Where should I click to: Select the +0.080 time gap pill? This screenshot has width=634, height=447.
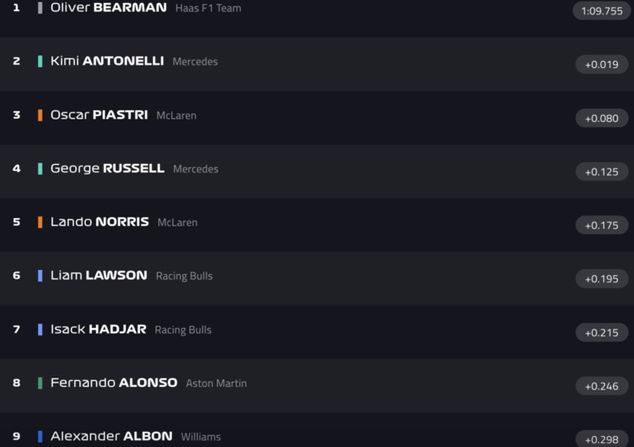point(601,118)
